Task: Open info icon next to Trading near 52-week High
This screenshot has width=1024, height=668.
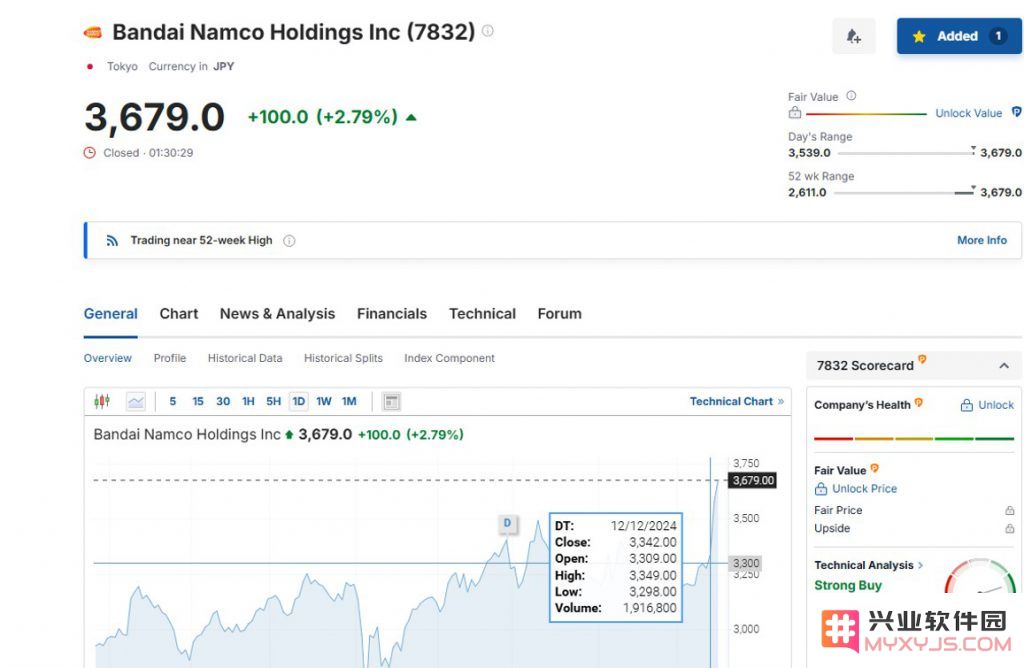Action: pyautogui.click(x=289, y=241)
